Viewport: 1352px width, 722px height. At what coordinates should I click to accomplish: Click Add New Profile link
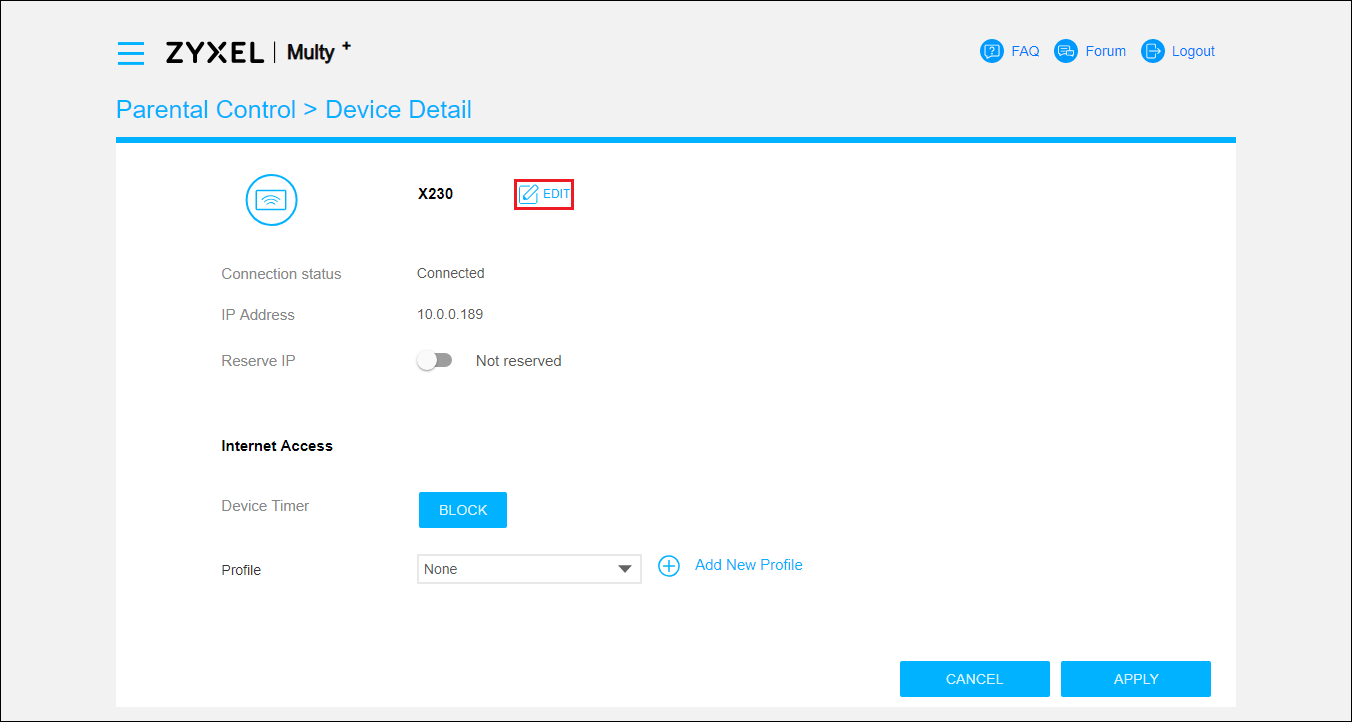coord(749,565)
